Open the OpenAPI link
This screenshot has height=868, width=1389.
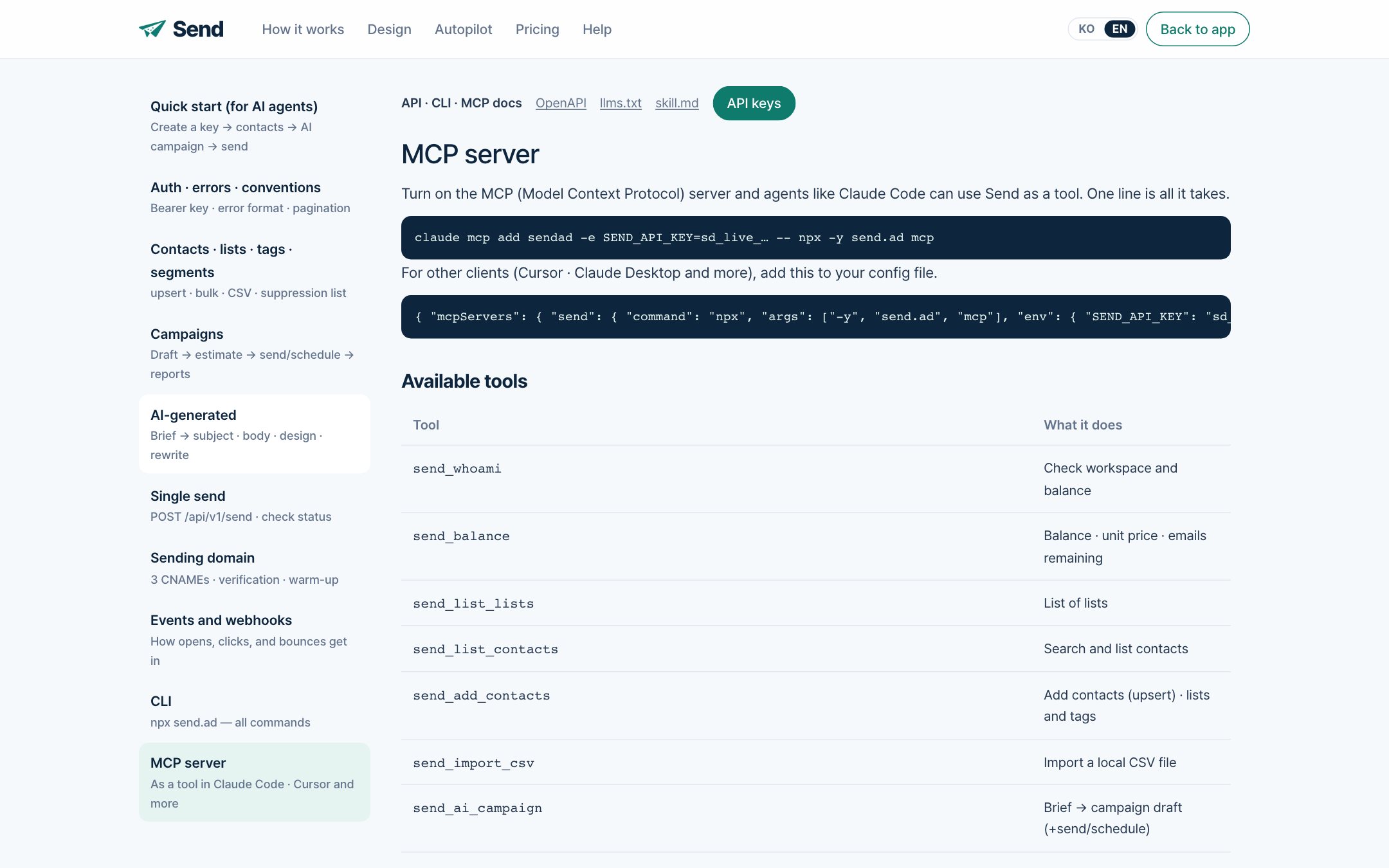point(561,103)
